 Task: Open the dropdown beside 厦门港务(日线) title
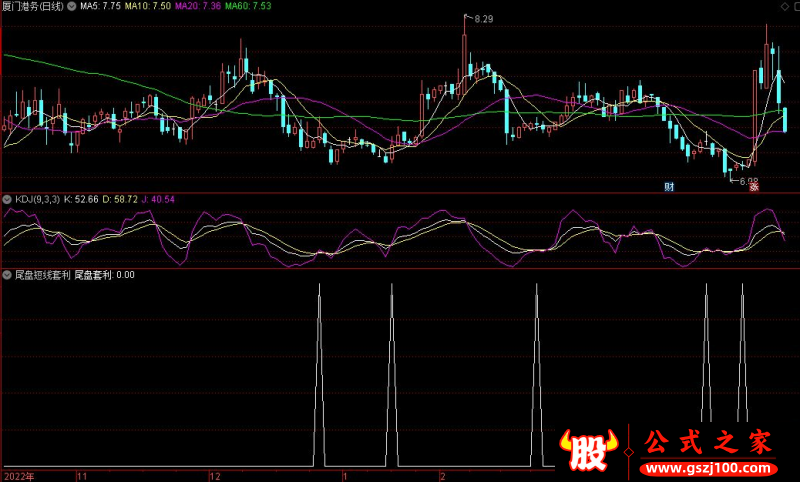tap(70, 6)
